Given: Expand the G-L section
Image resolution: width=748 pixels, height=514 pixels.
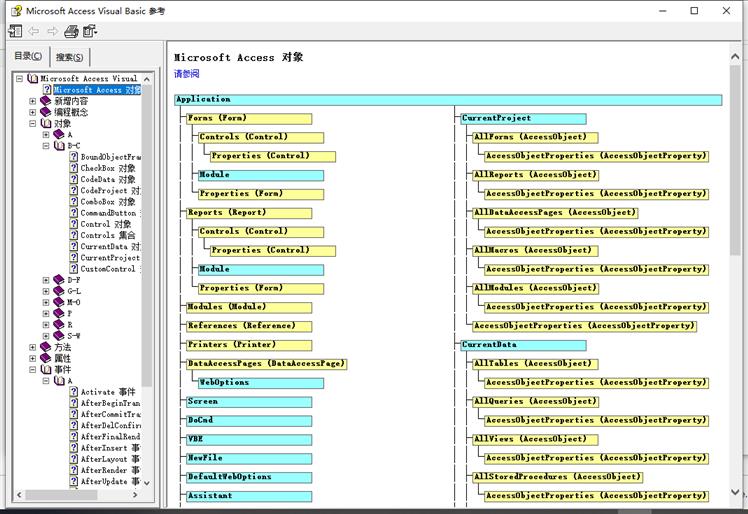Looking at the screenshot, I should point(46,291).
